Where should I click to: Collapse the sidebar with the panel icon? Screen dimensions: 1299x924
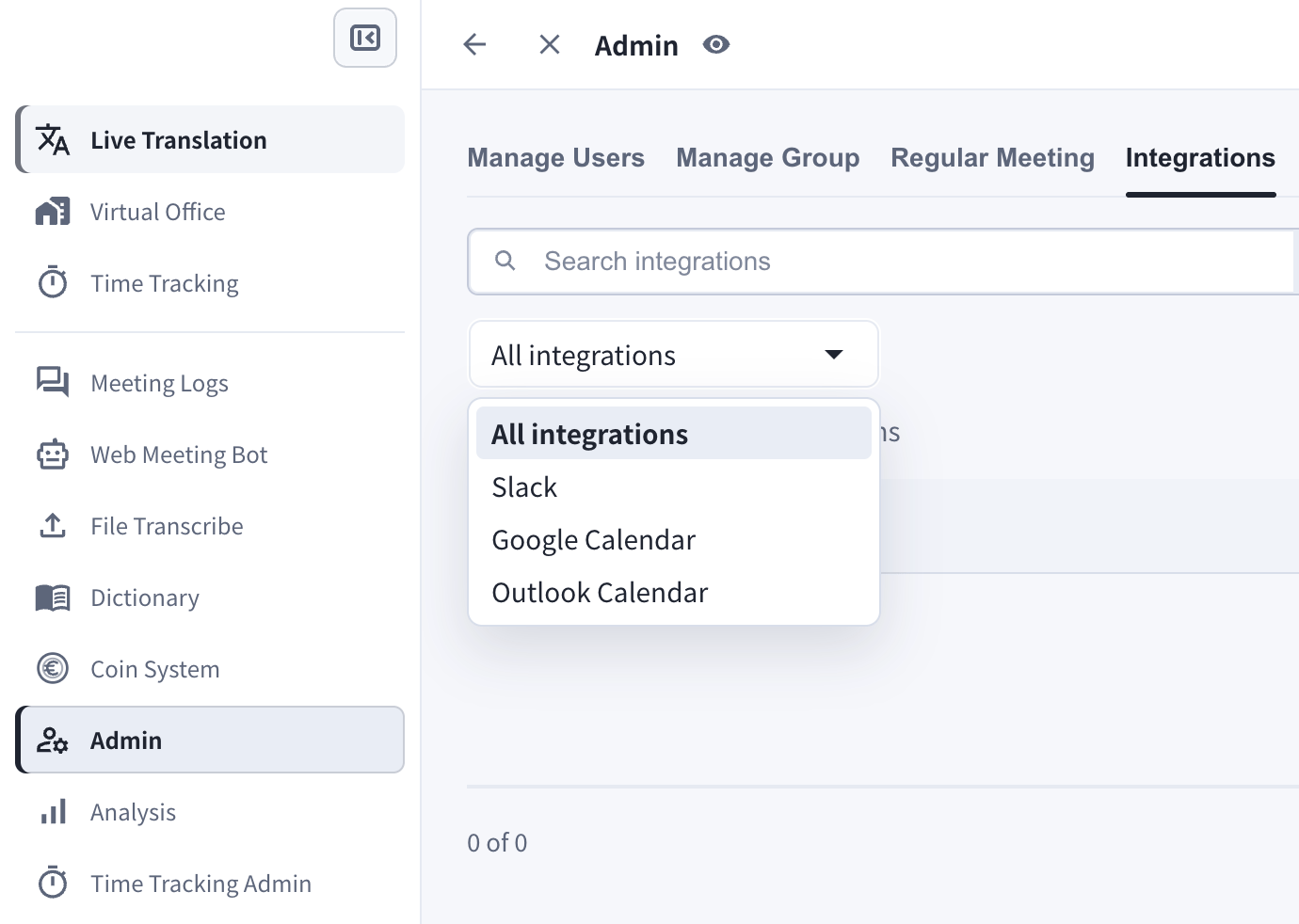365,38
